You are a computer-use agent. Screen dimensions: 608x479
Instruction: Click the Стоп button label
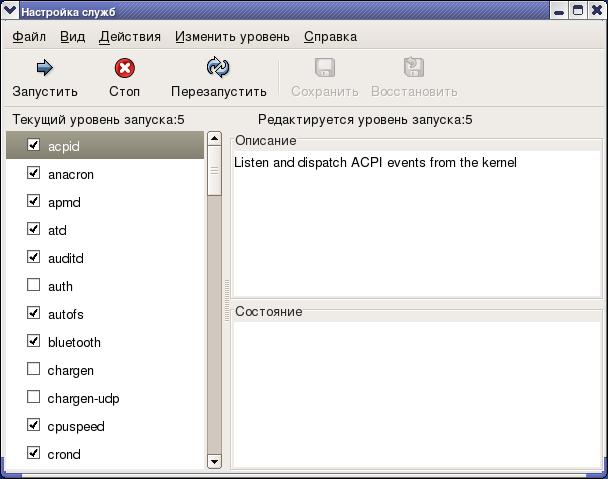click(x=124, y=92)
